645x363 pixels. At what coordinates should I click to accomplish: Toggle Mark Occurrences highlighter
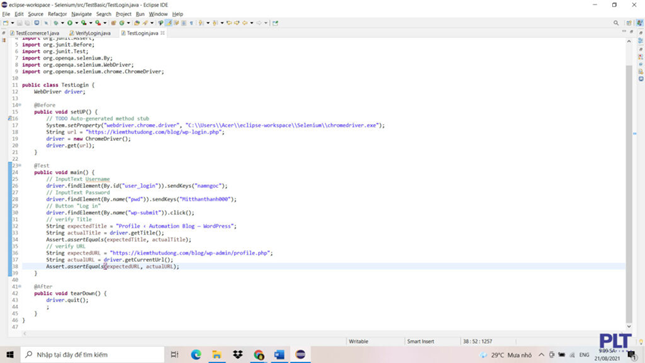tap(169, 23)
